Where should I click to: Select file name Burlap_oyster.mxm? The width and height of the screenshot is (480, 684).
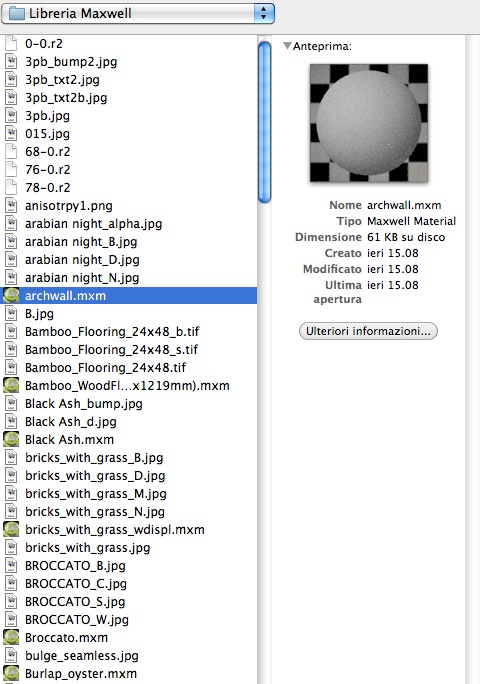81,674
